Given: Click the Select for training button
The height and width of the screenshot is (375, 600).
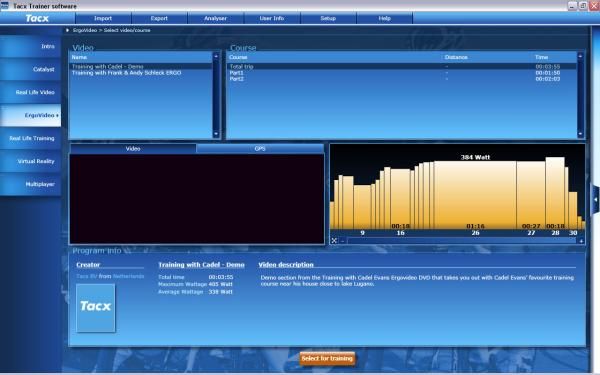Looking at the screenshot, I should pos(327,359).
